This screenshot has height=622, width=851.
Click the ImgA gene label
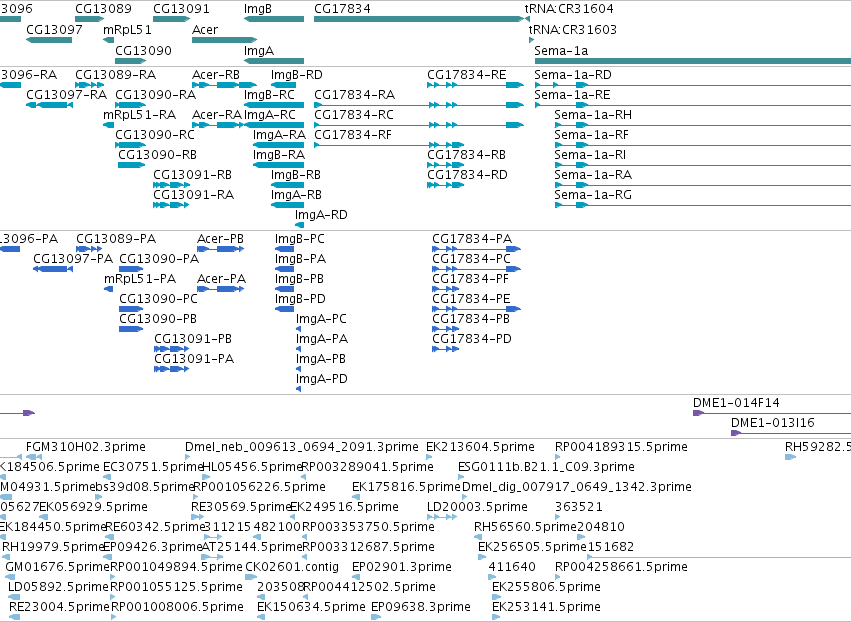[x=259, y=50]
